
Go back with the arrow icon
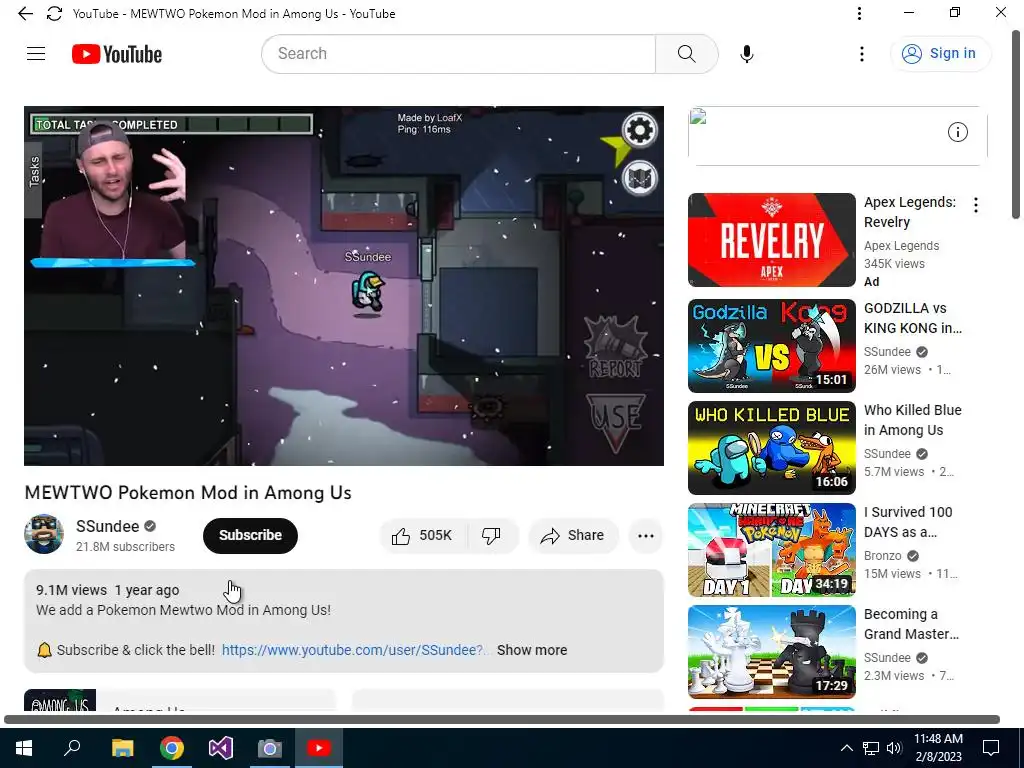25,14
